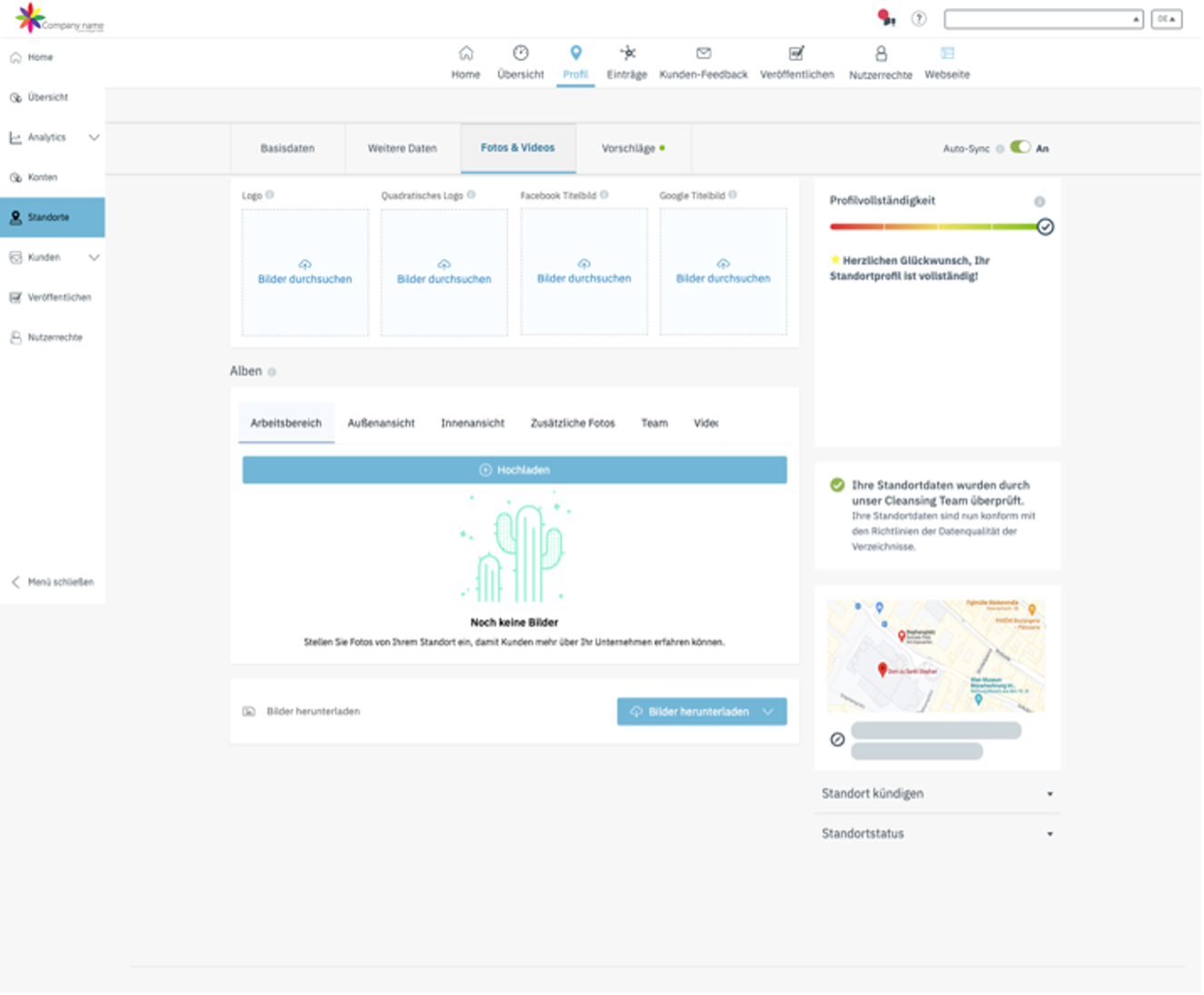Click the Hochladen upload button
Screen dimensions: 1204x995
pyautogui.click(x=516, y=471)
